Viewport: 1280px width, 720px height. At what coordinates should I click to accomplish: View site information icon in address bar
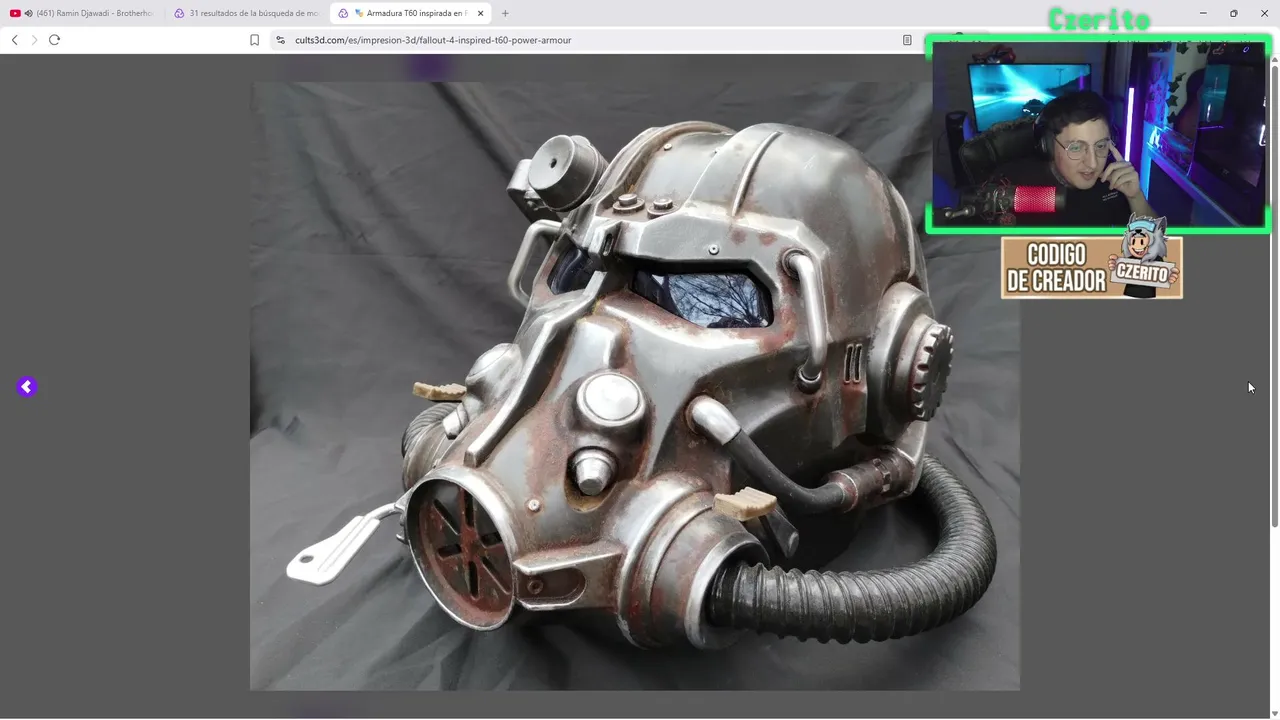280,40
